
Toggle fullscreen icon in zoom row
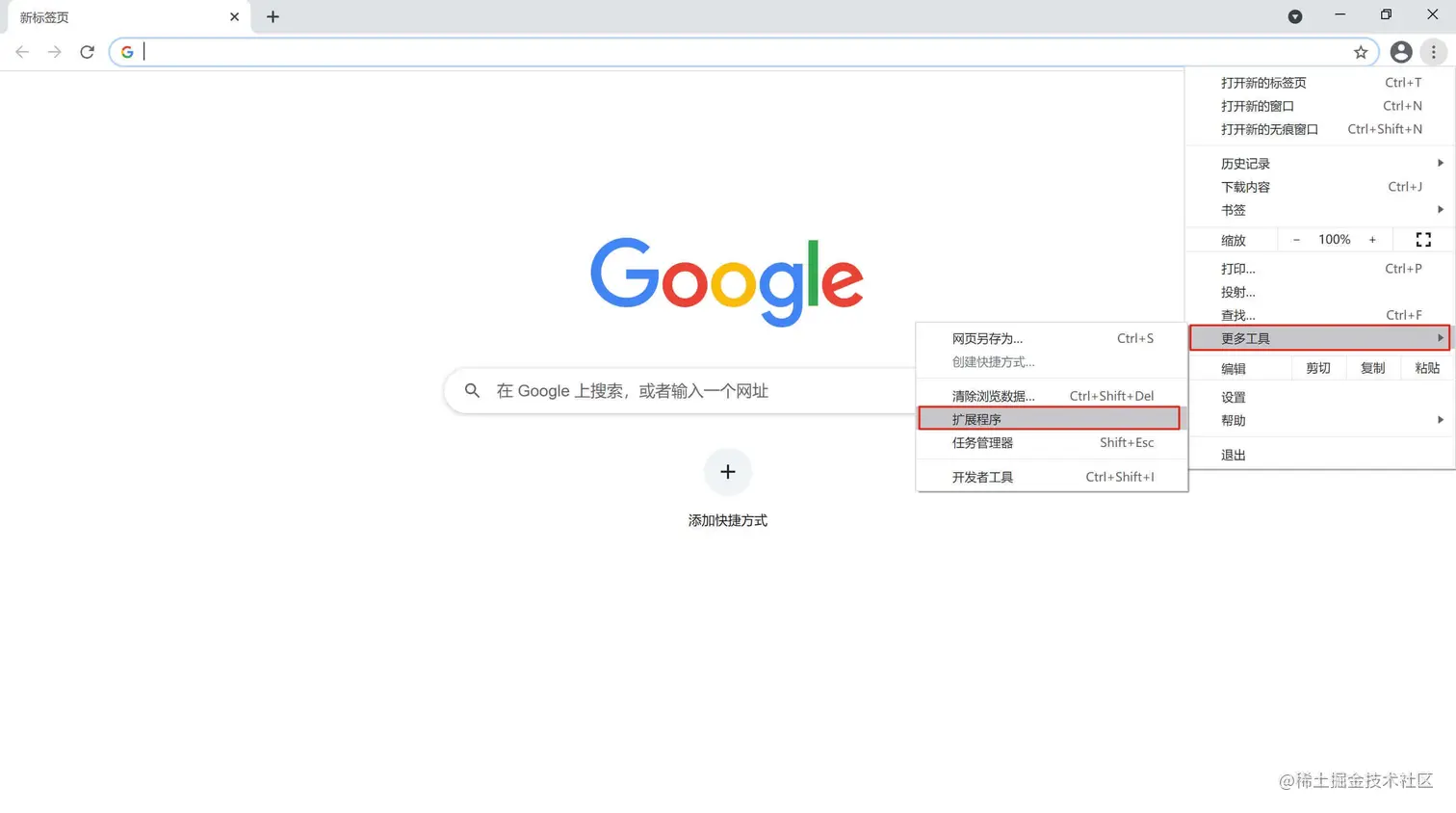(1423, 240)
